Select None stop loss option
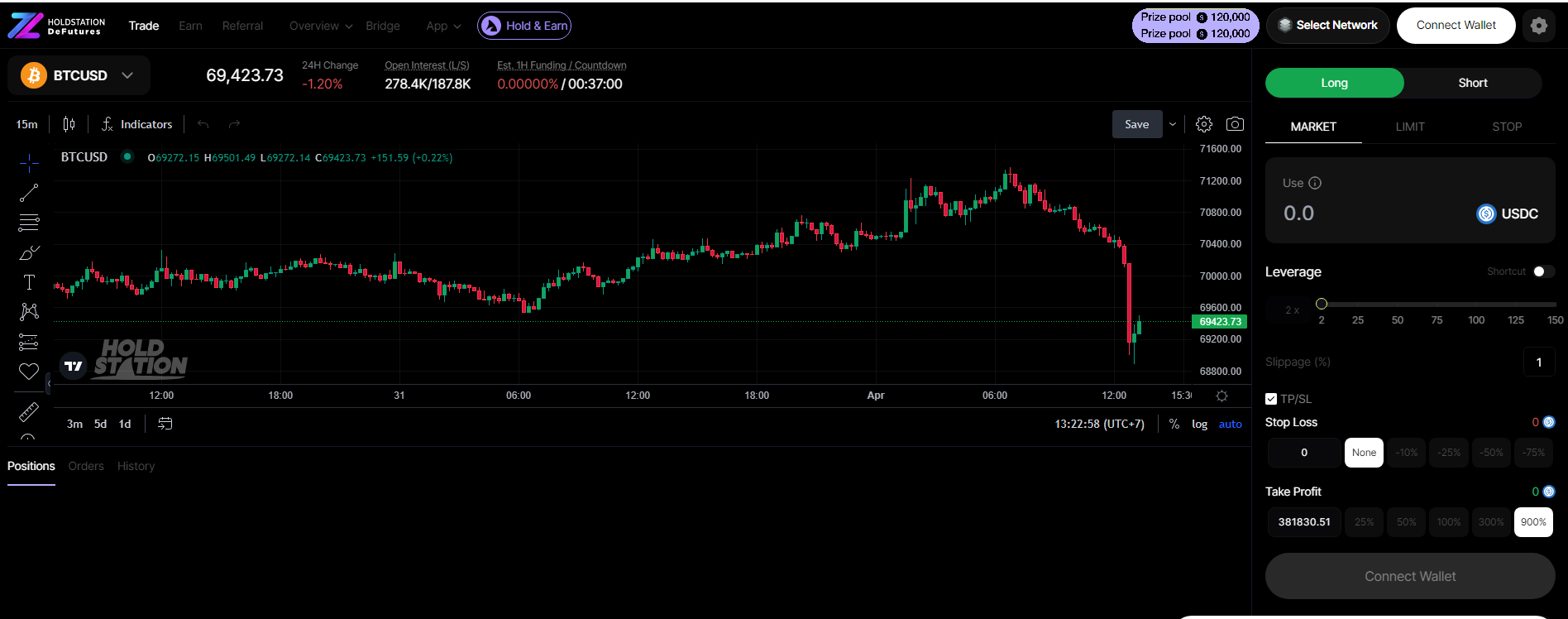Screen dimensions: 1568x619 (x=1364, y=453)
